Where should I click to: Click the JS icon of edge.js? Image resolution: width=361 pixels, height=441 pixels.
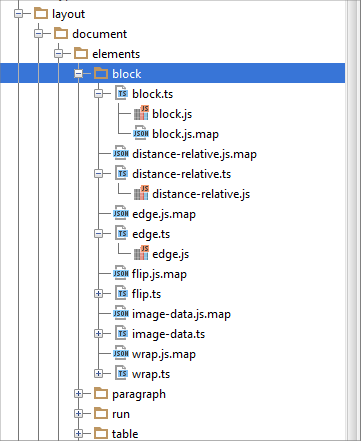141,253
